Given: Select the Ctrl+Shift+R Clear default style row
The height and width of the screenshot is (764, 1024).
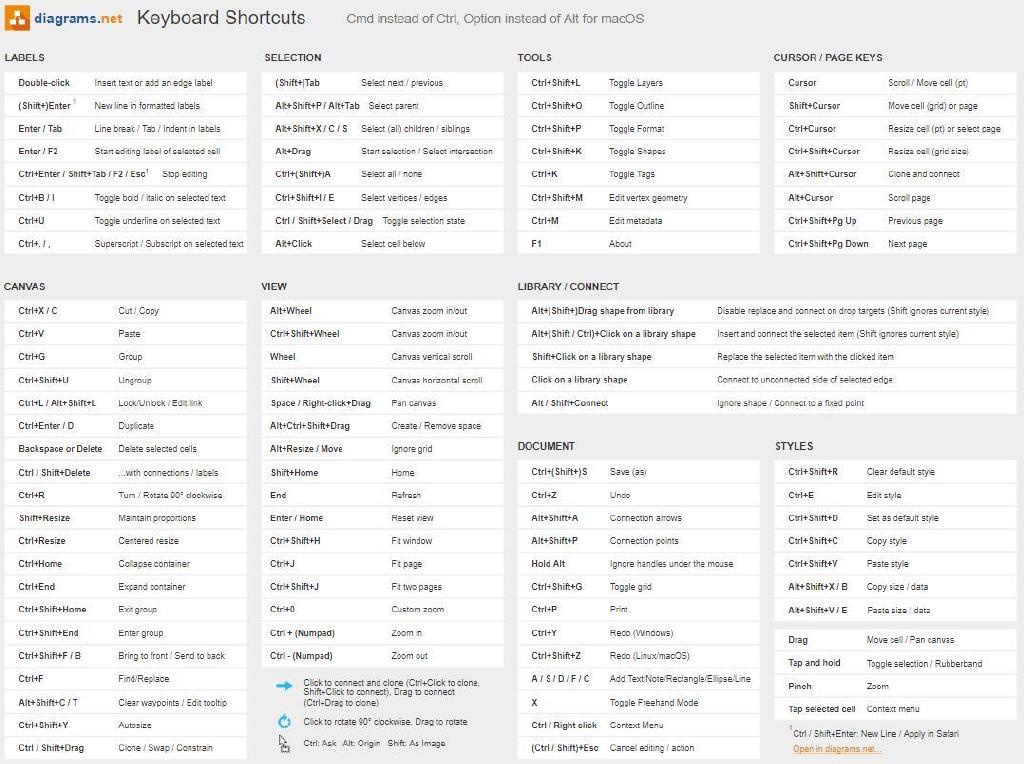Looking at the screenshot, I should [894, 472].
